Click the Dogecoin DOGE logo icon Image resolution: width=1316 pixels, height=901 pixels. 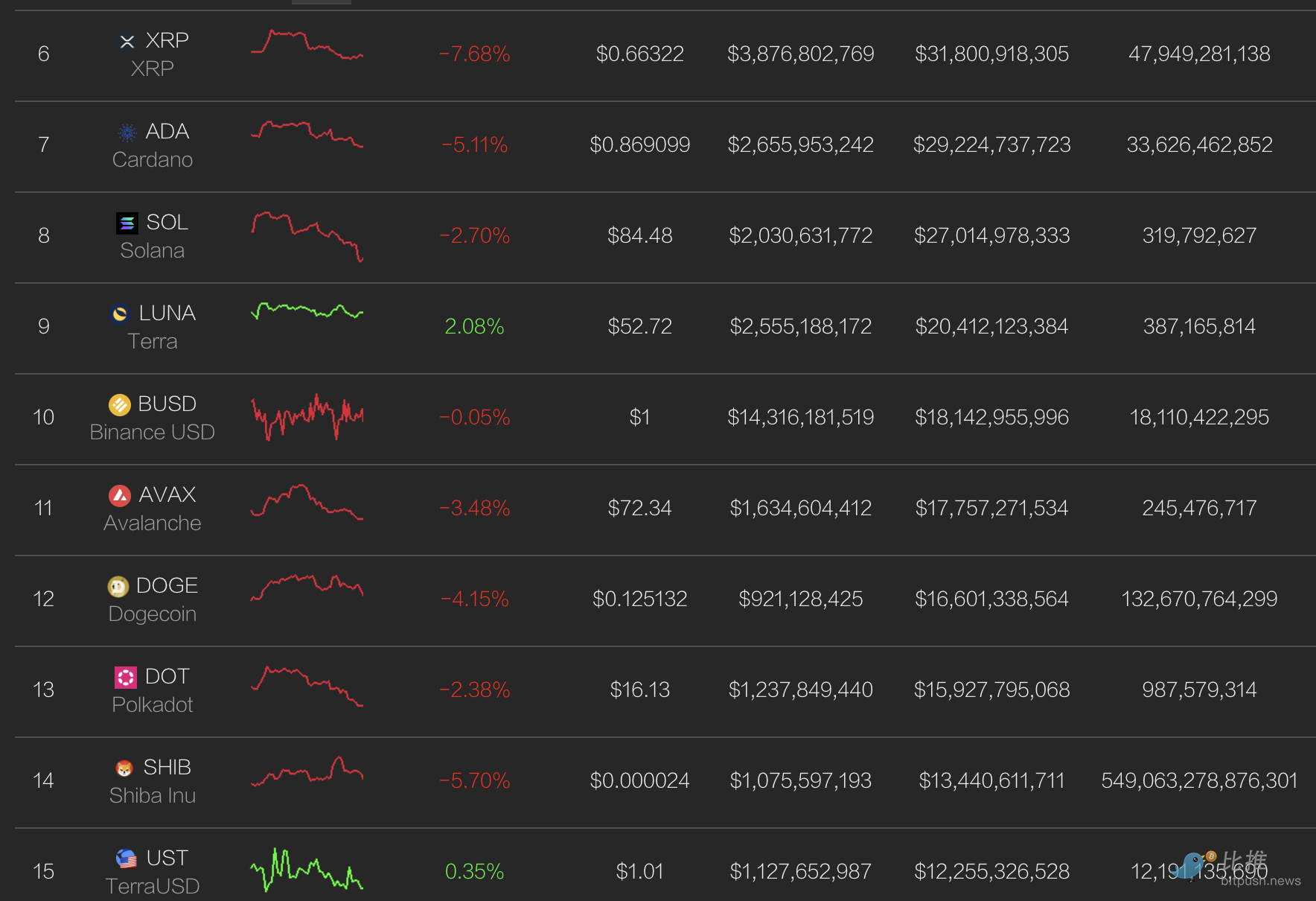coord(118,587)
